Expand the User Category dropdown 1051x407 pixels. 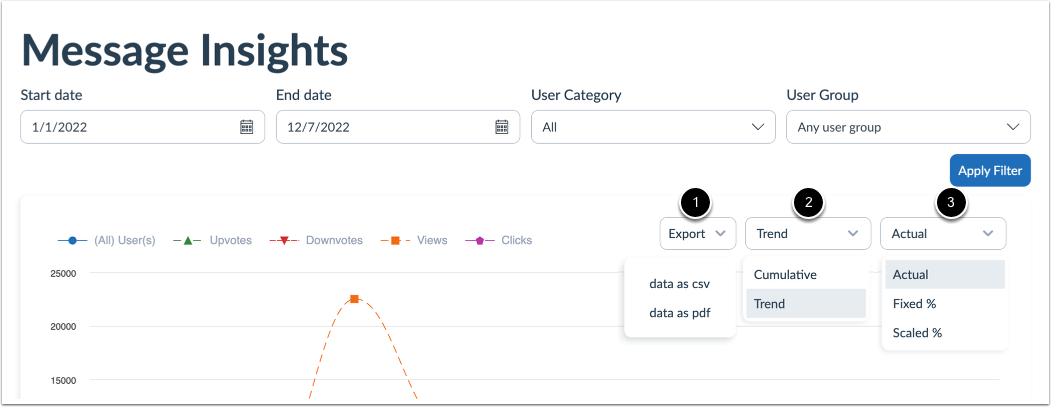(653, 127)
